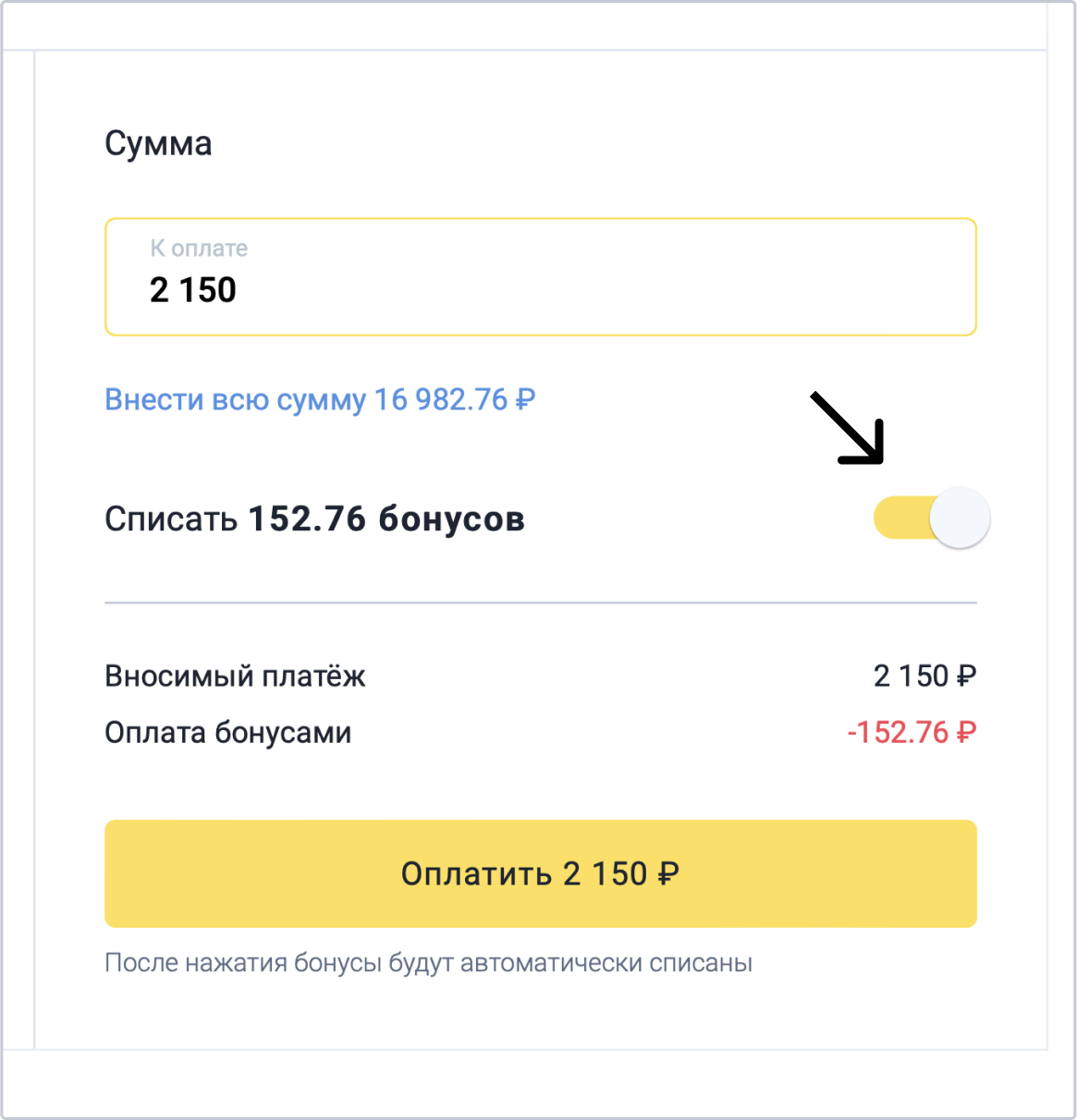1077x1120 pixels.
Task: Click the white knob of the bonus switch
Action: click(x=960, y=518)
